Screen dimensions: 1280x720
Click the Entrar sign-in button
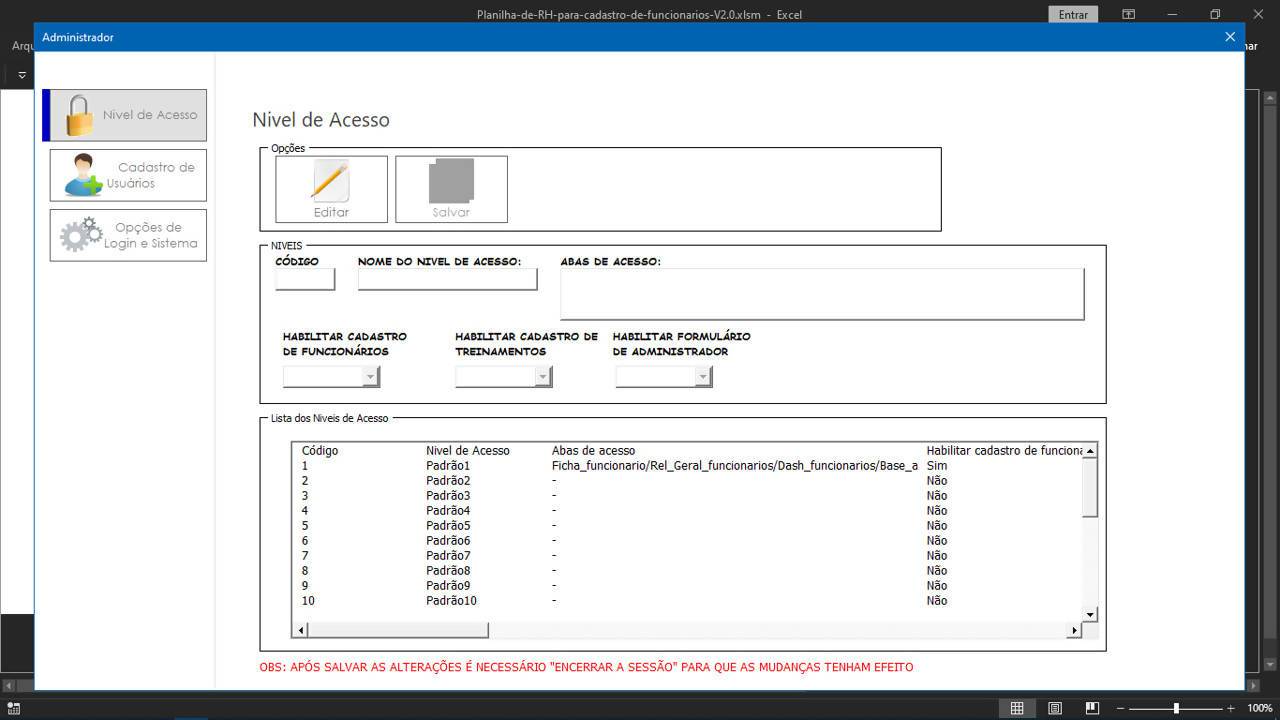click(1073, 14)
